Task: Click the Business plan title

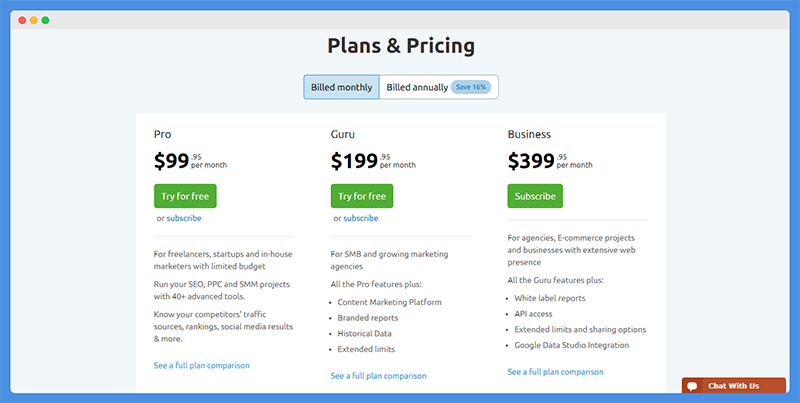Action: pos(529,134)
